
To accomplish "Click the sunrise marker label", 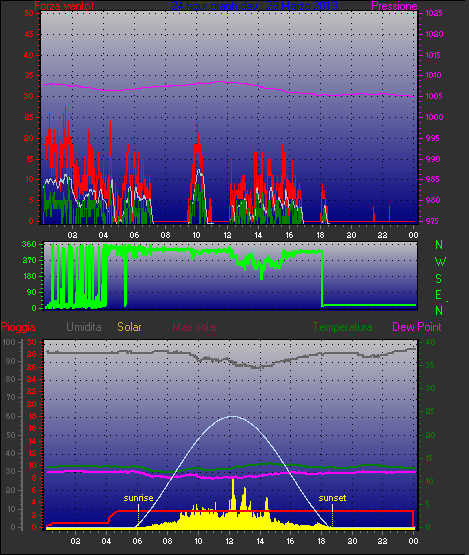I will [138, 498].
